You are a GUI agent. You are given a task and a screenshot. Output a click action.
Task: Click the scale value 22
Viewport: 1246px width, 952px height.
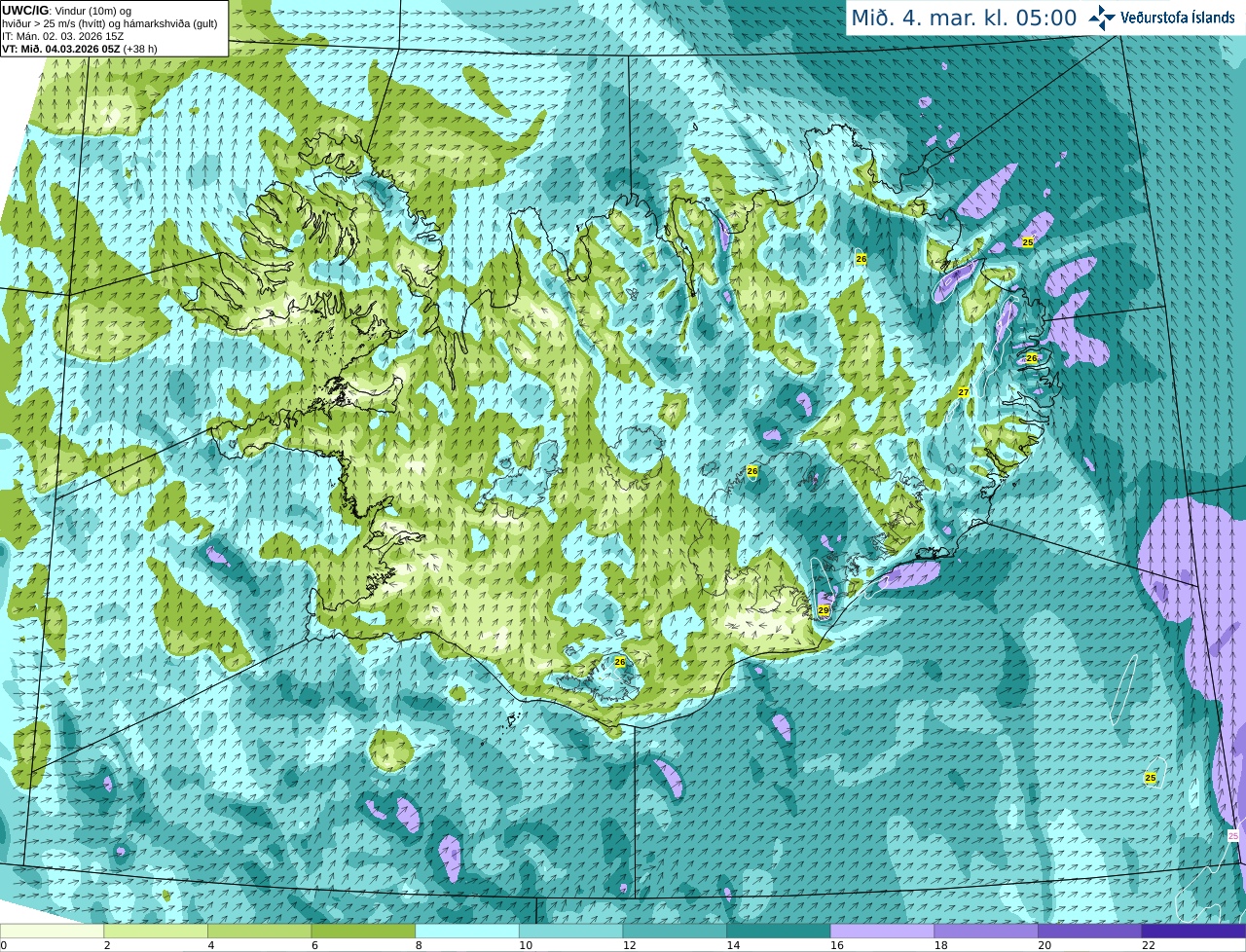point(1149,945)
